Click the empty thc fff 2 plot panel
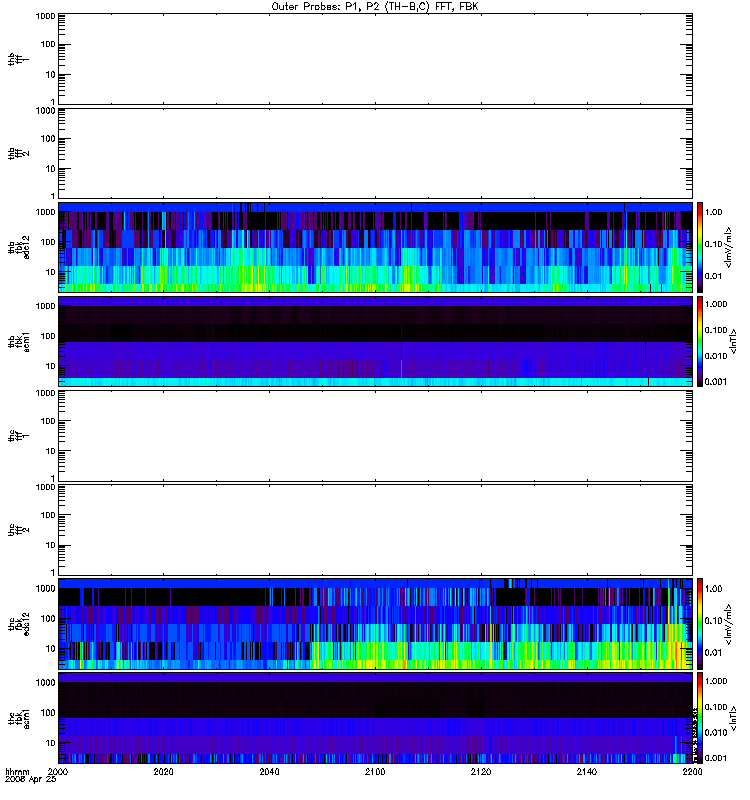Viewport: 750px width, 800px height. coord(375,530)
